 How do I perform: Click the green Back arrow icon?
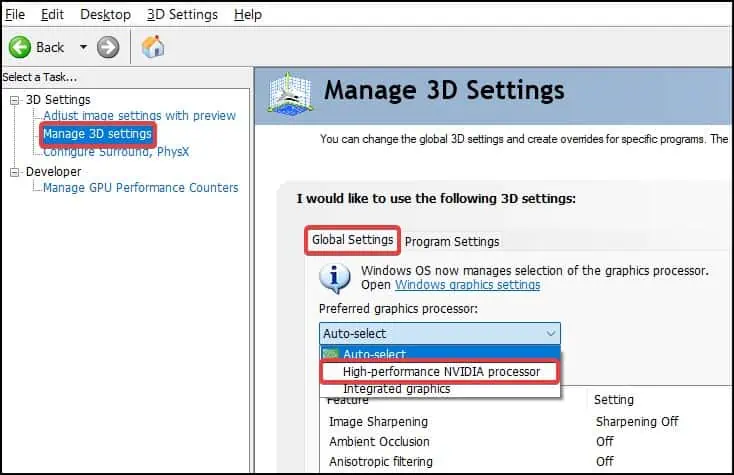click(19, 47)
